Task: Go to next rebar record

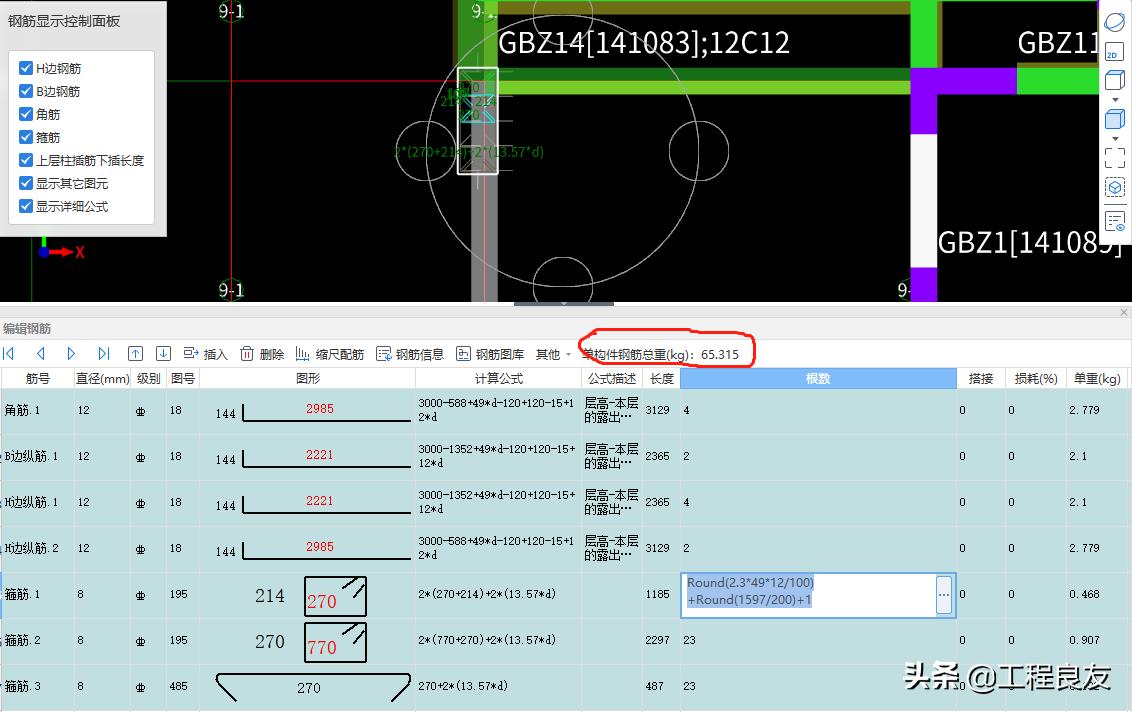Action: click(x=71, y=354)
